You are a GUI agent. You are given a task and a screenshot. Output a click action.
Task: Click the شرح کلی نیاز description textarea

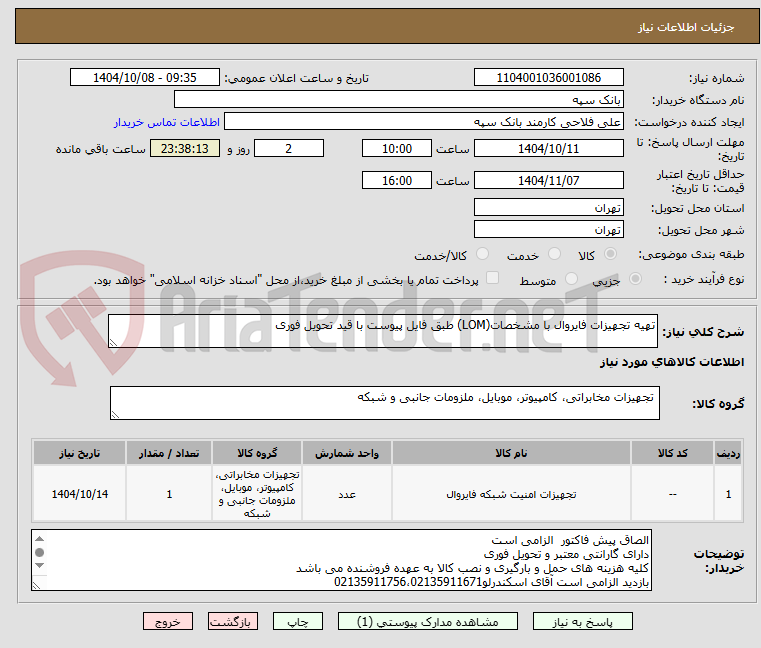(x=383, y=331)
